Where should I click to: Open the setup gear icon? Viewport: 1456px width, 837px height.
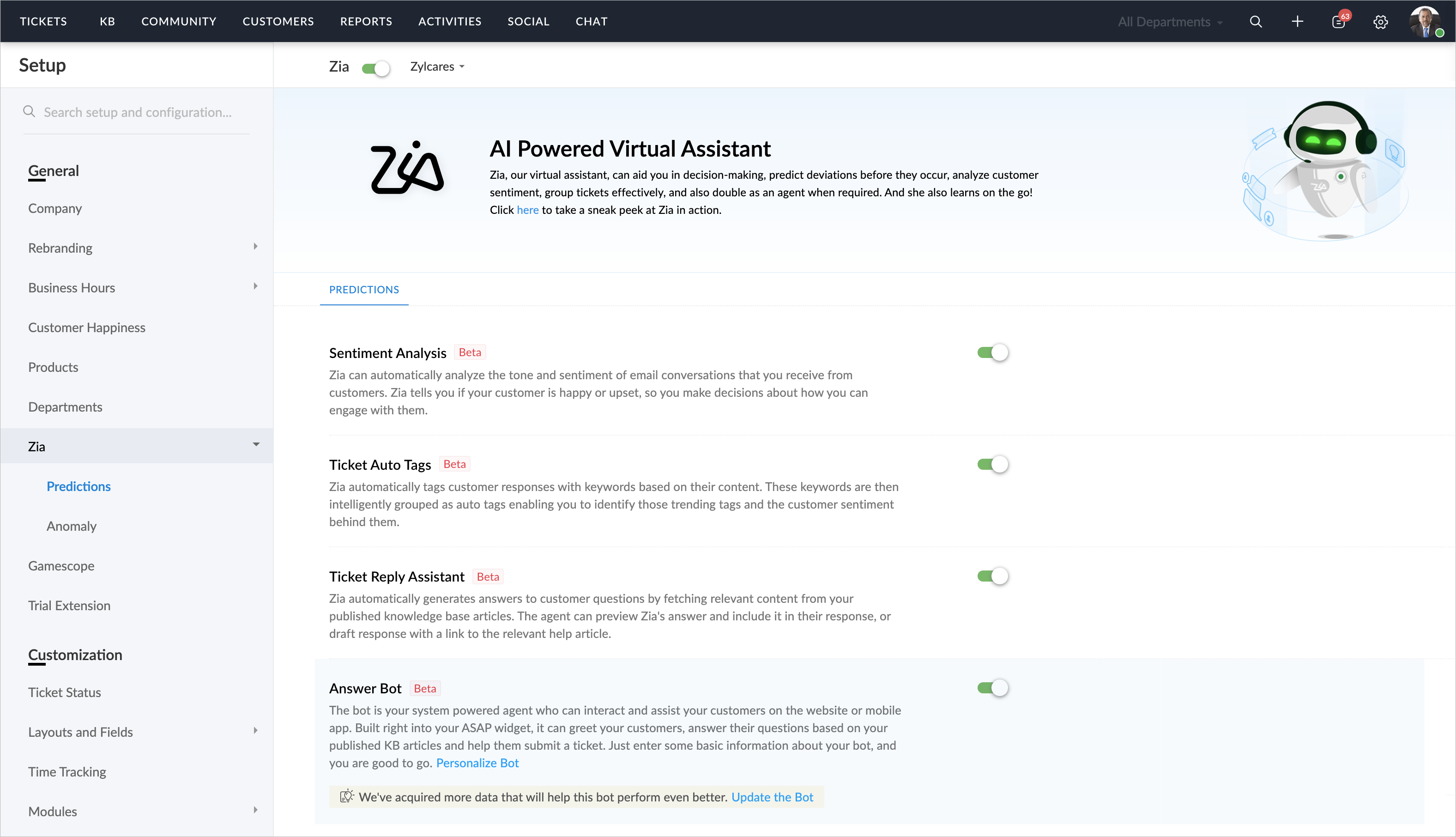point(1380,22)
